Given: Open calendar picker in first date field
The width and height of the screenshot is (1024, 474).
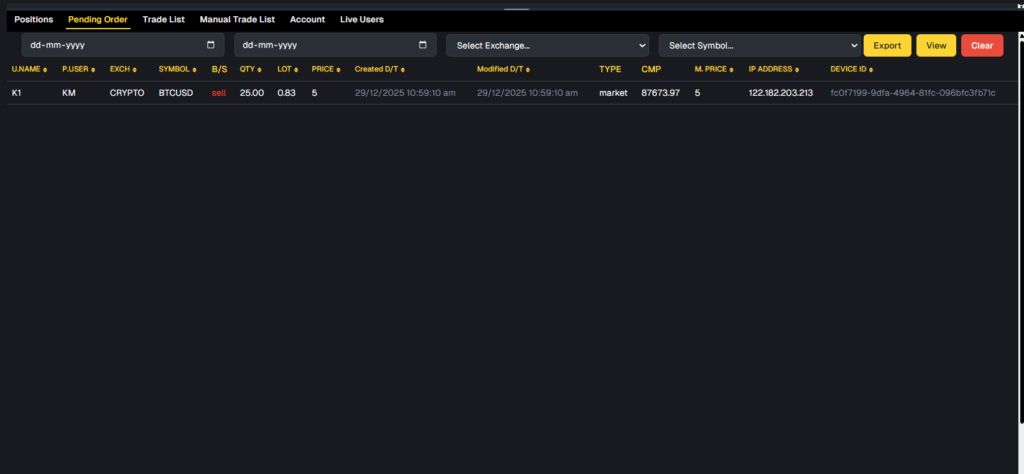Looking at the screenshot, I should pos(210,45).
